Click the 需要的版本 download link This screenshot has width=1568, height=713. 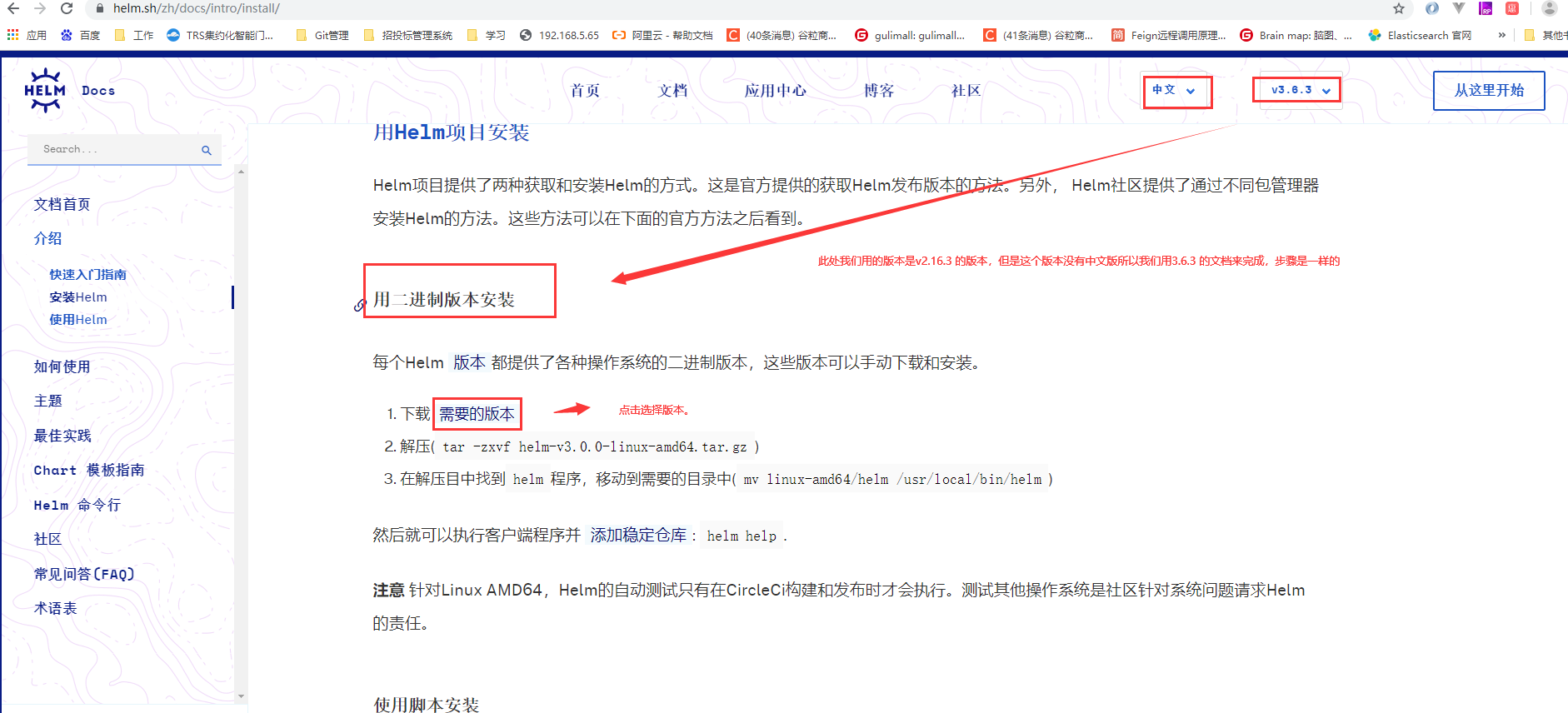click(477, 414)
